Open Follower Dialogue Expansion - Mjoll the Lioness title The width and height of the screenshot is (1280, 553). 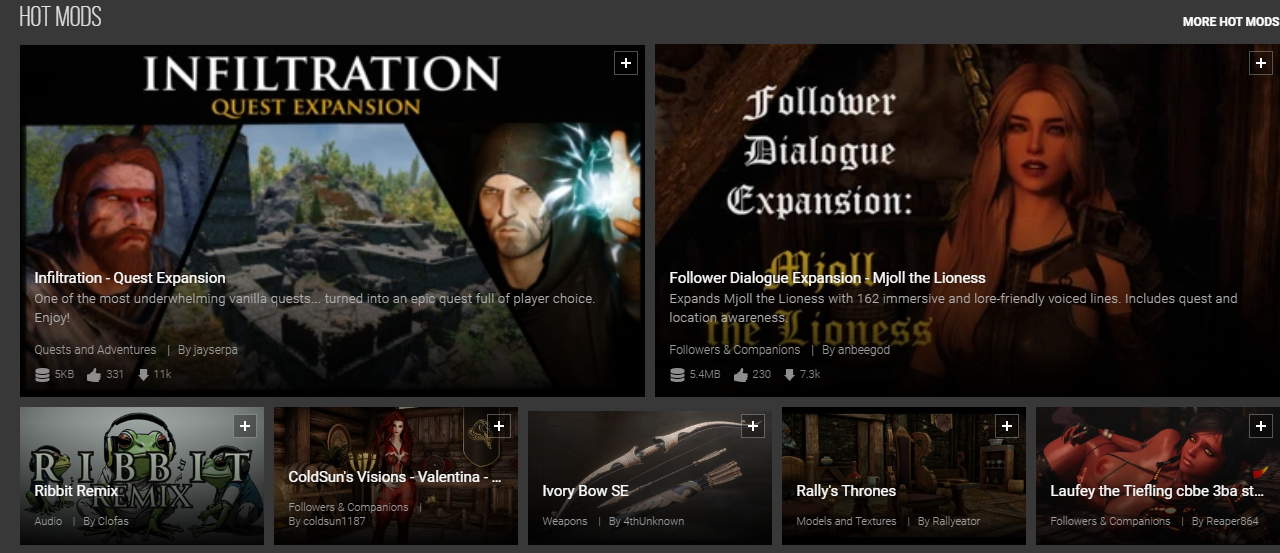click(x=827, y=278)
